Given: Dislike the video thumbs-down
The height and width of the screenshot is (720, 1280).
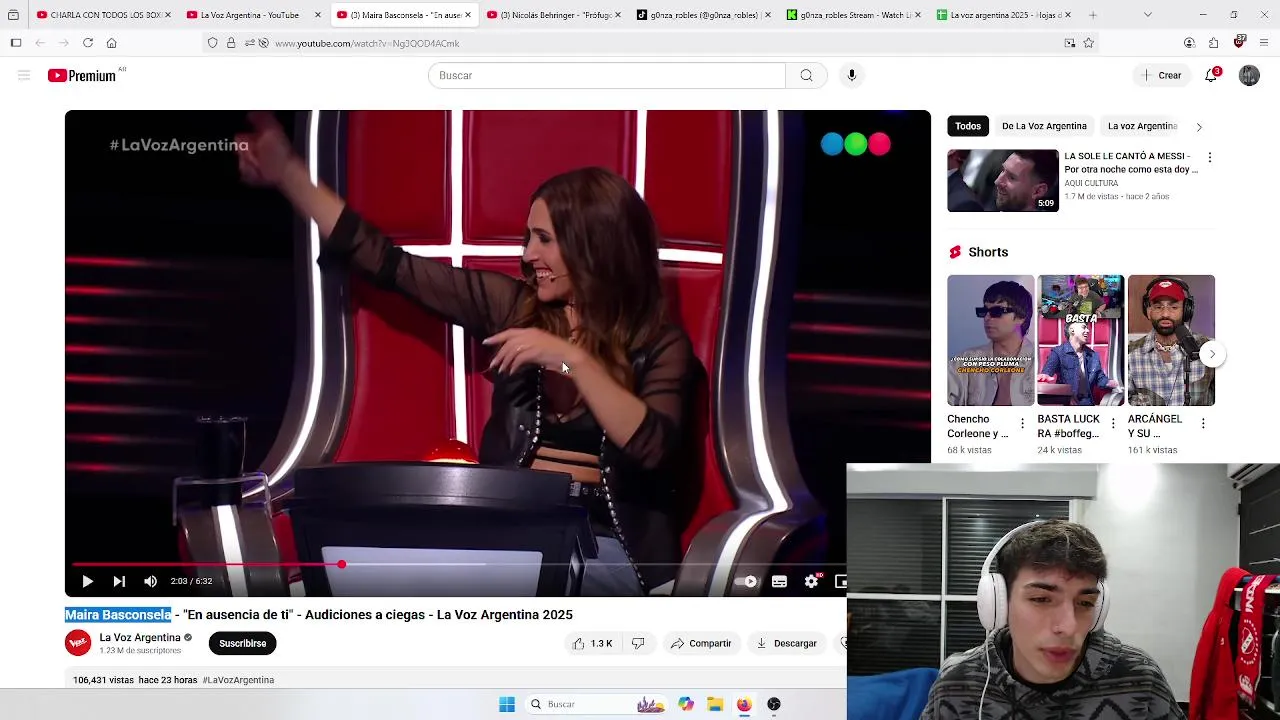Looking at the screenshot, I should [x=638, y=643].
